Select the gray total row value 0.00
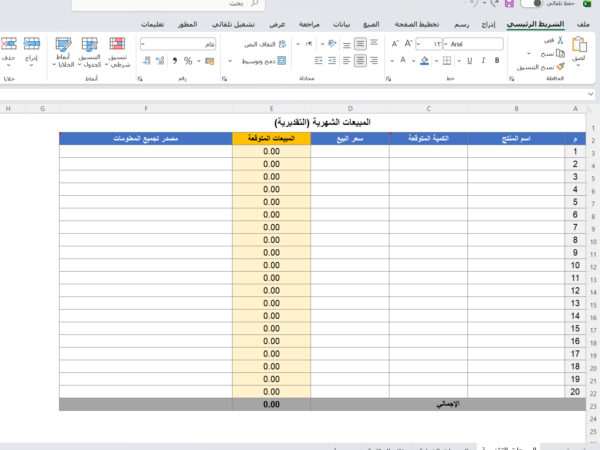 271,404
